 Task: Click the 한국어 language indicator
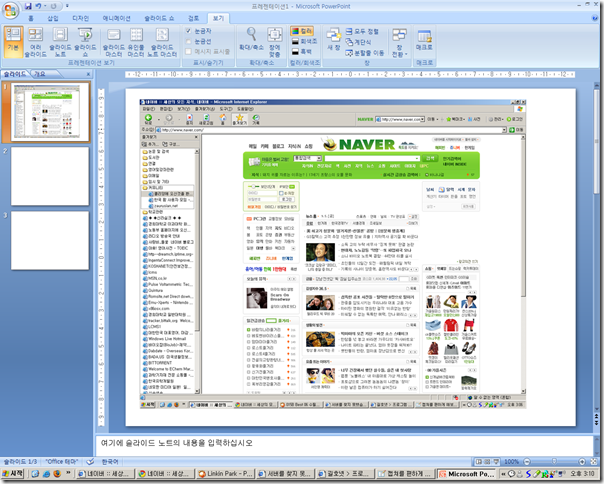coord(110,461)
